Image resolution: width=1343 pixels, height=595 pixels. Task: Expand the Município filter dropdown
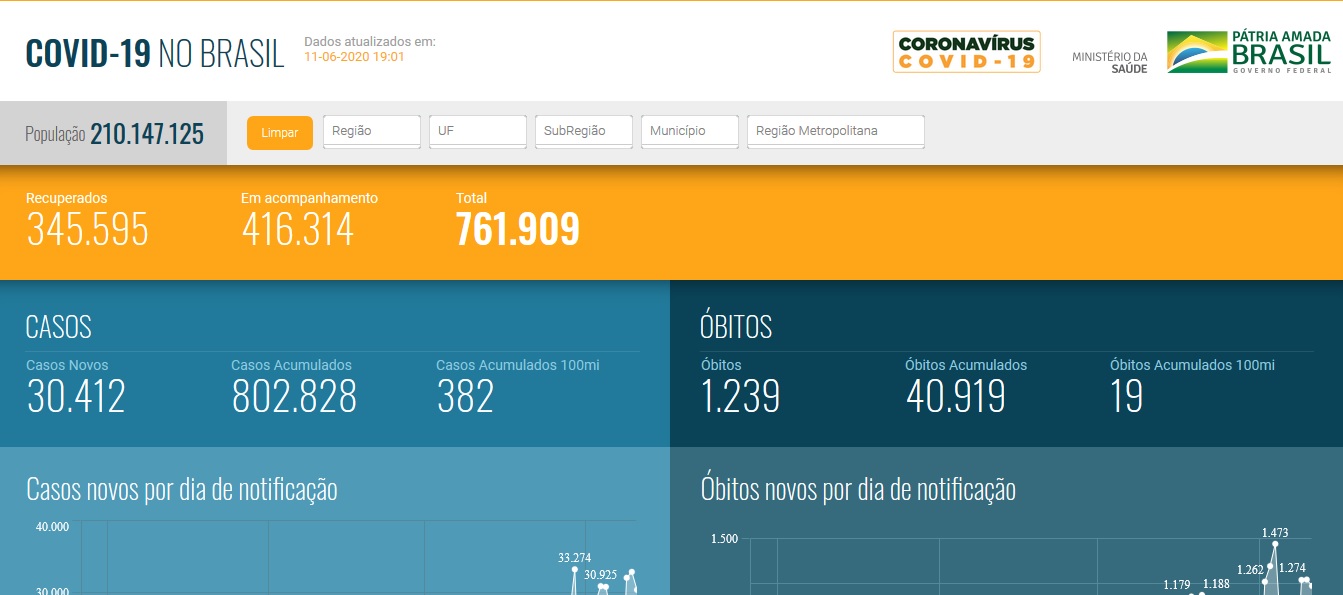tap(689, 131)
